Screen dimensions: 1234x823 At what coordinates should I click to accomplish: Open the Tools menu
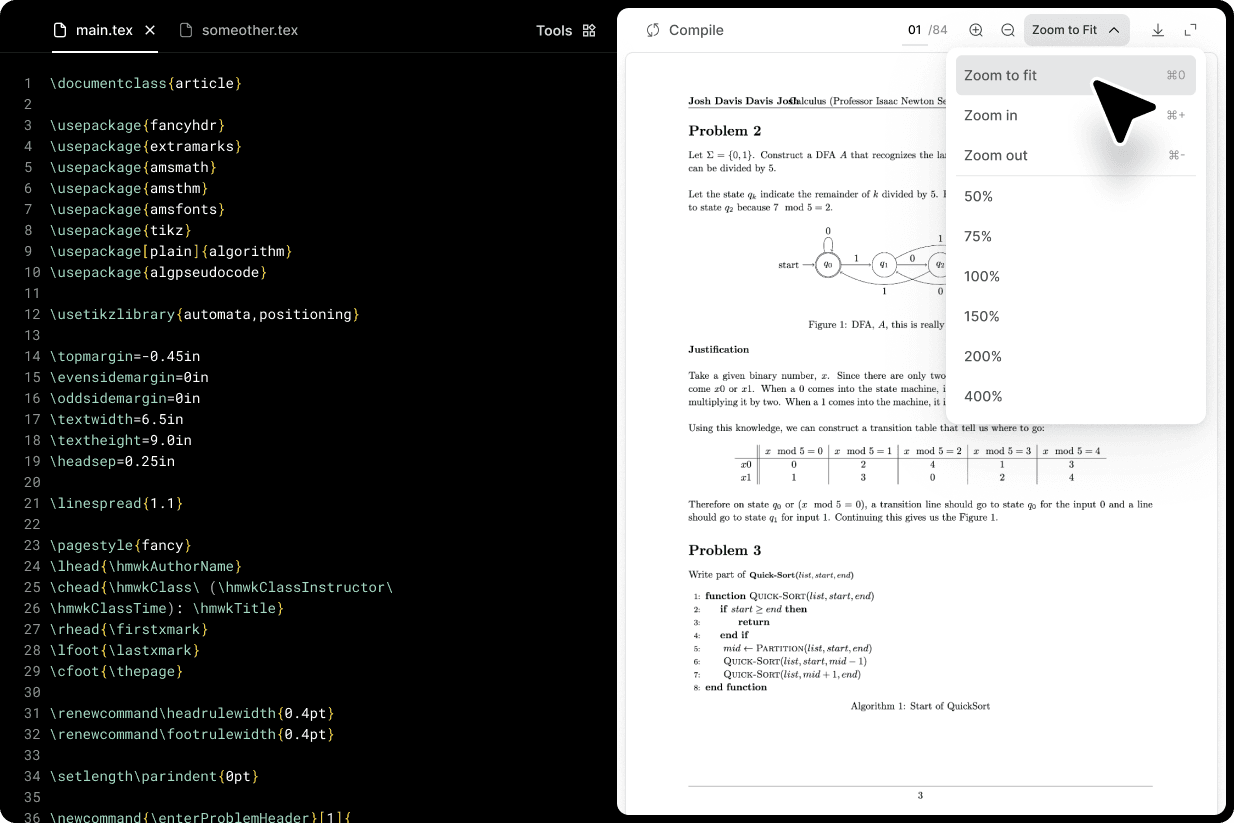coord(566,30)
